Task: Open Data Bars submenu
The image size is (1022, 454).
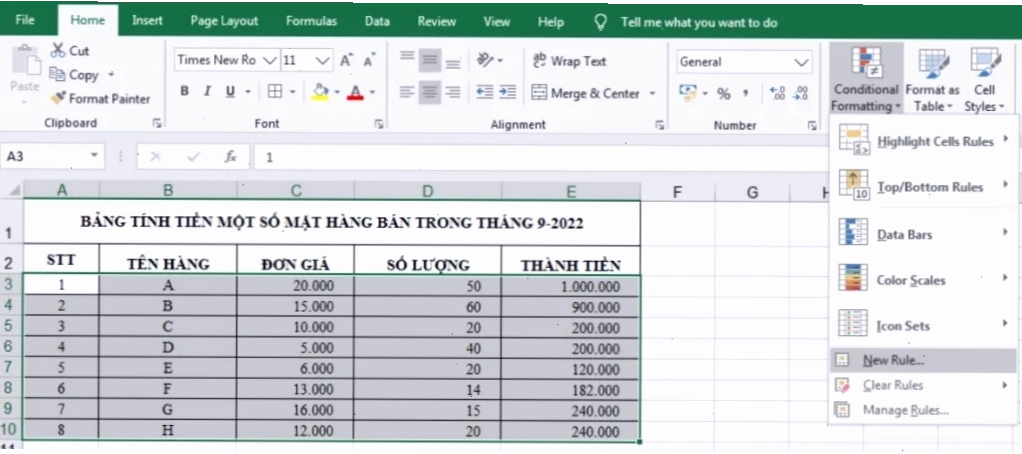Action: (x=923, y=234)
